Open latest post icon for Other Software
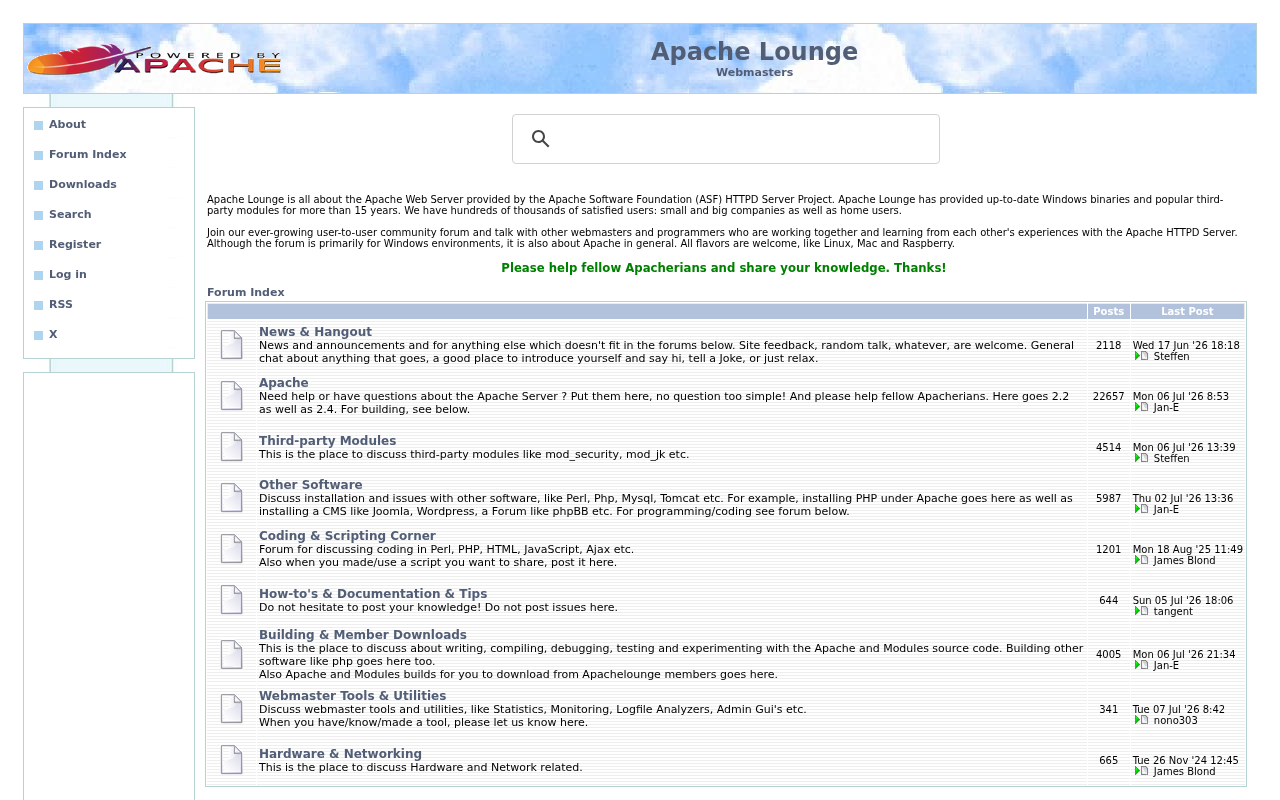 [x=1141, y=509]
